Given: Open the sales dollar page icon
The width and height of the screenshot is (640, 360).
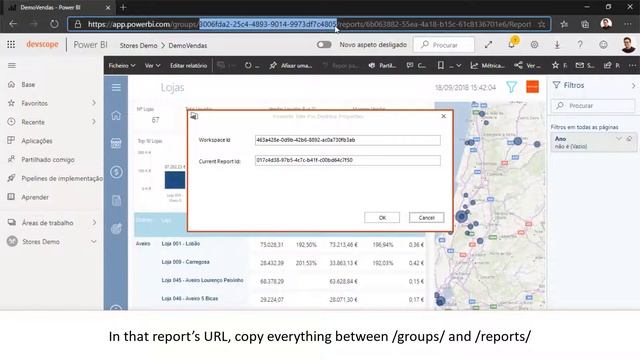Looking at the screenshot, I should (116, 172).
